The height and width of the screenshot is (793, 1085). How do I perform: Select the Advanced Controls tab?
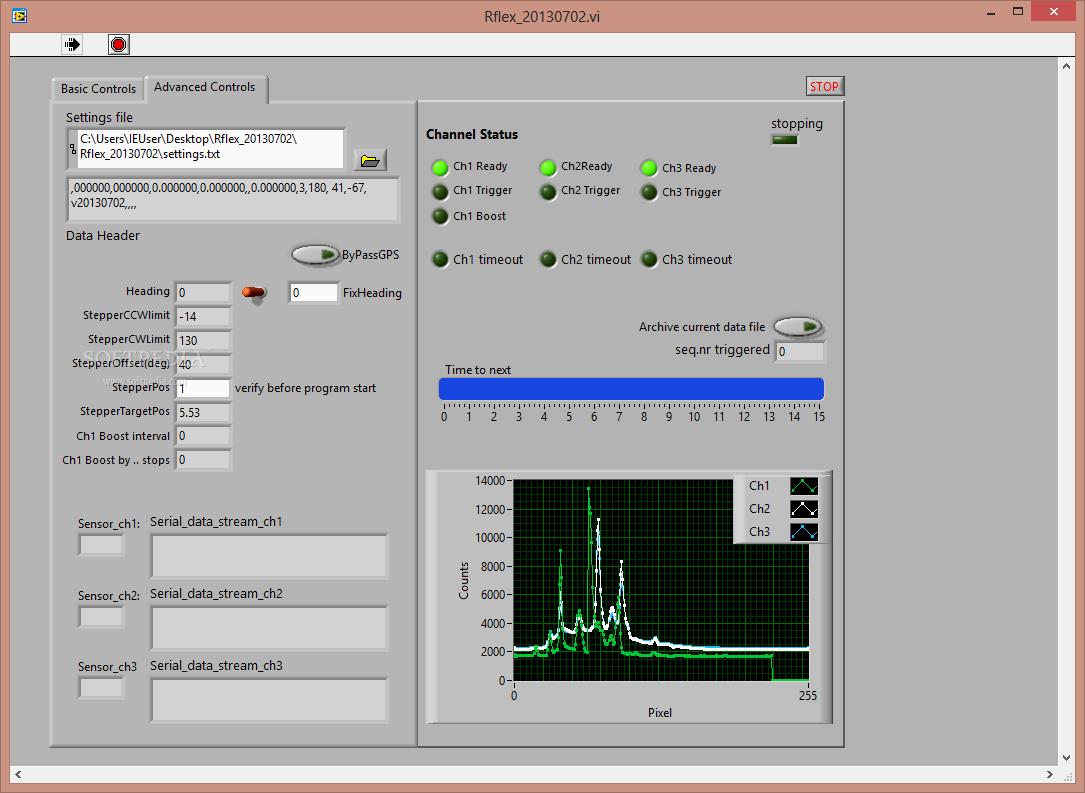tap(205, 87)
